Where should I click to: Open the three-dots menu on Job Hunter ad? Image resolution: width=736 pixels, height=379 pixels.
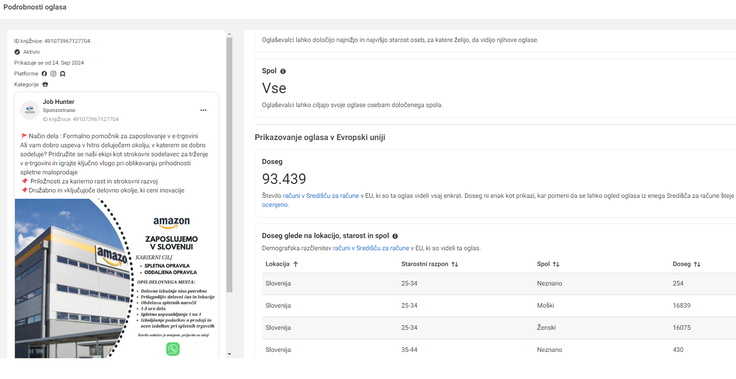tap(203, 110)
